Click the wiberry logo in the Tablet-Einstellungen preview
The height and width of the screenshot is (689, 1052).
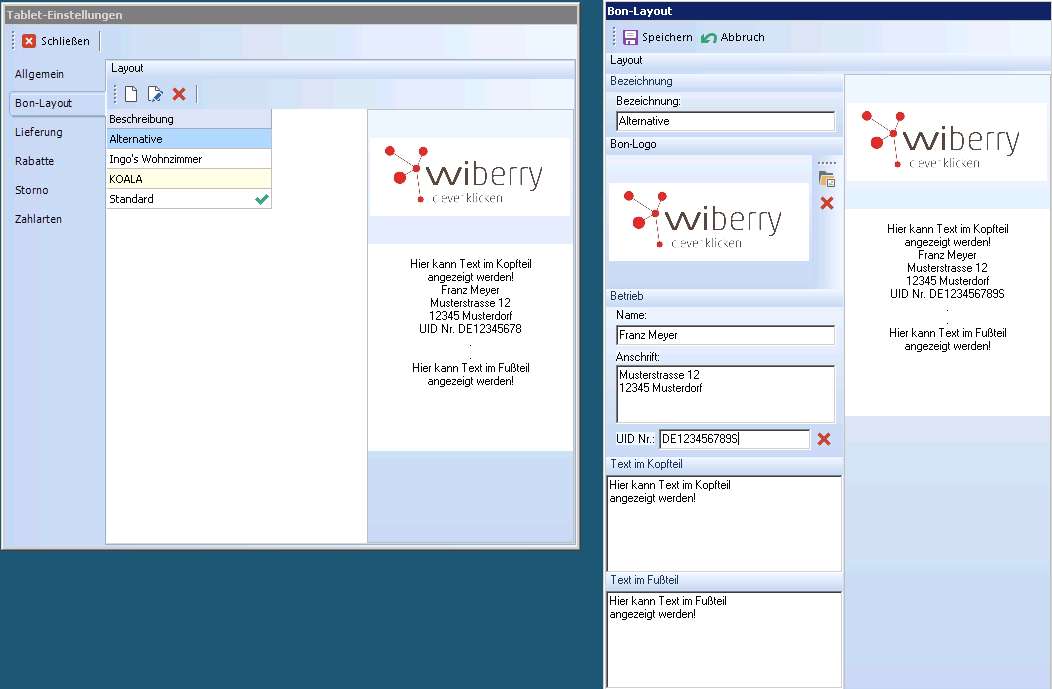pyautogui.click(x=470, y=176)
